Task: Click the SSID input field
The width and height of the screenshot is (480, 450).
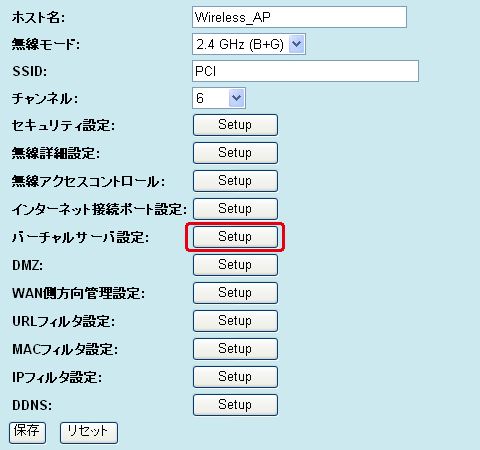Action: tap(305, 71)
